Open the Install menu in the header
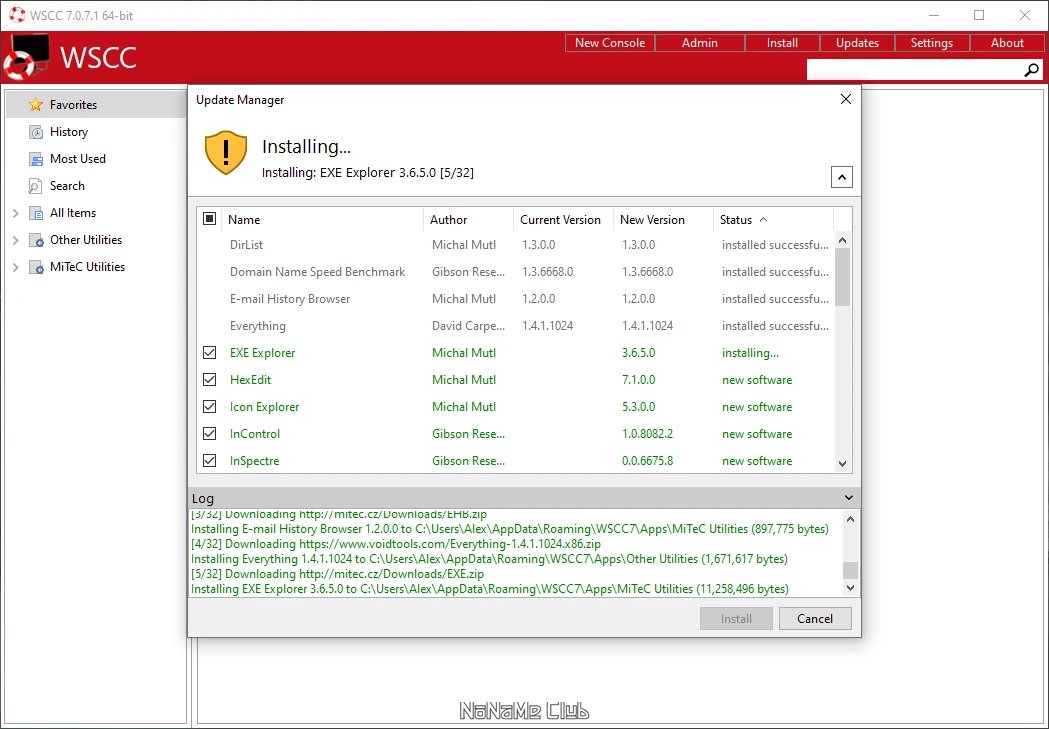The image size is (1049, 729). click(782, 43)
